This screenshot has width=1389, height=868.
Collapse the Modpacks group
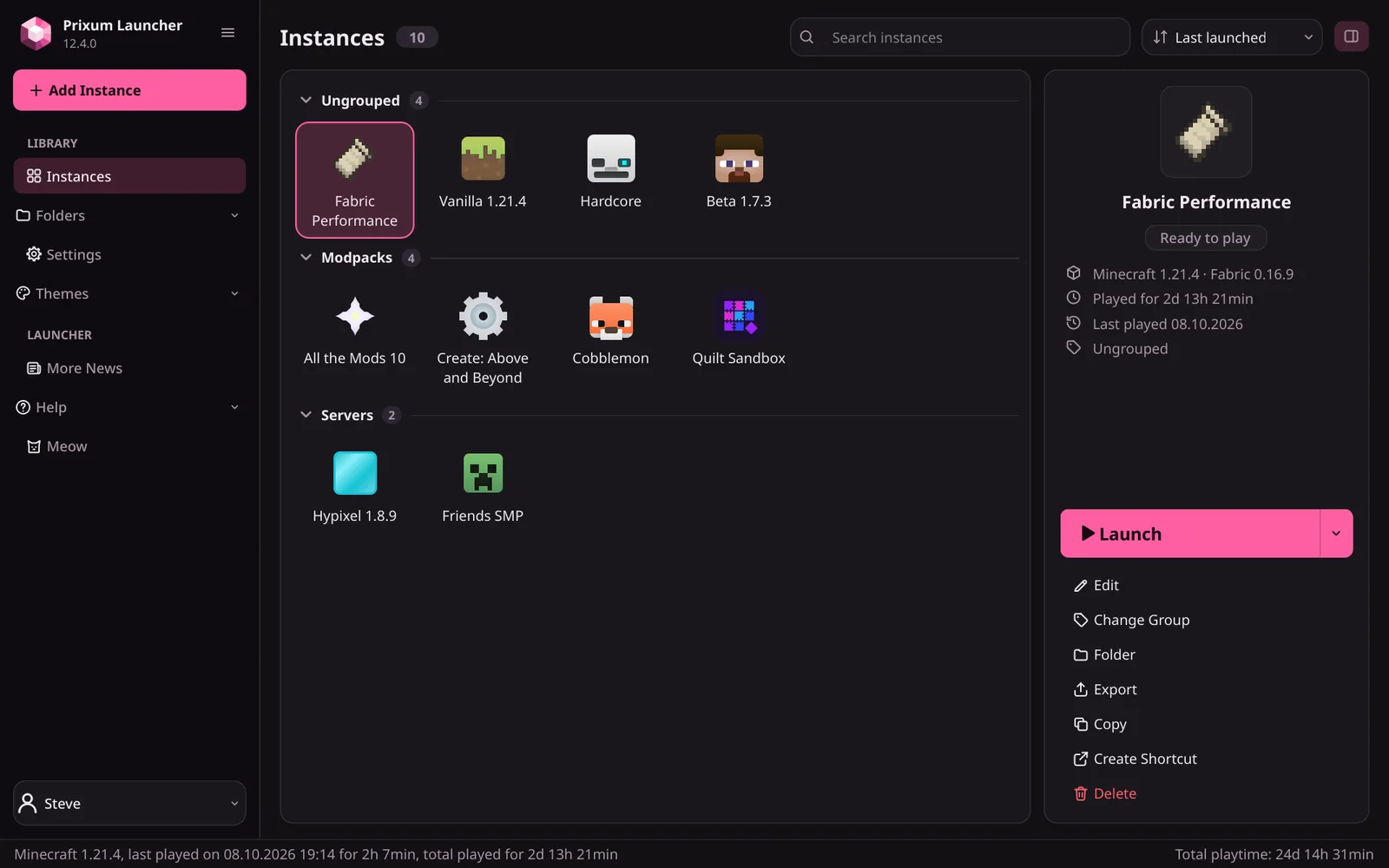coord(306,257)
